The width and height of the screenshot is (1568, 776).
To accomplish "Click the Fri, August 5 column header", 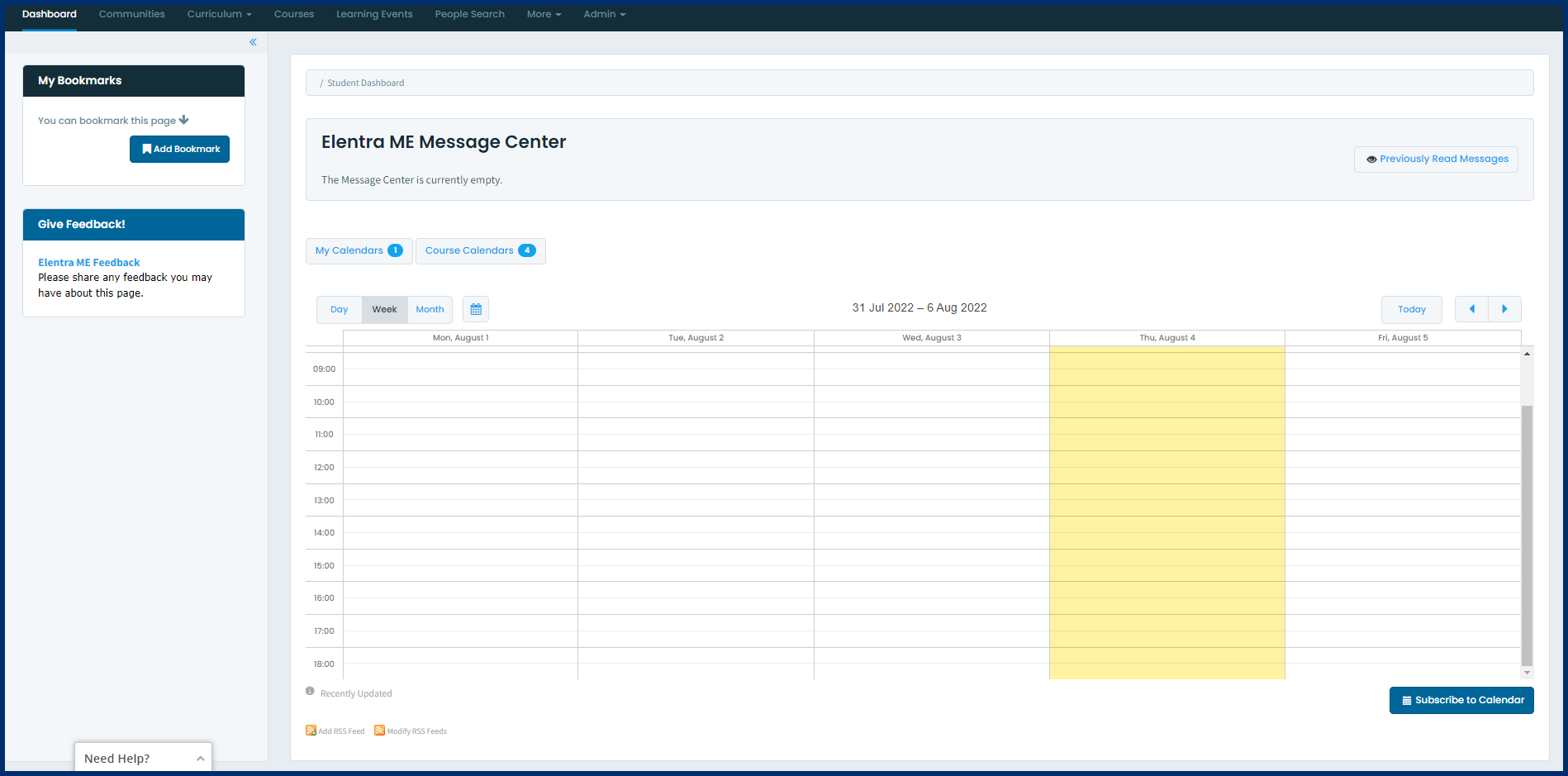I will click(x=1403, y=337).
